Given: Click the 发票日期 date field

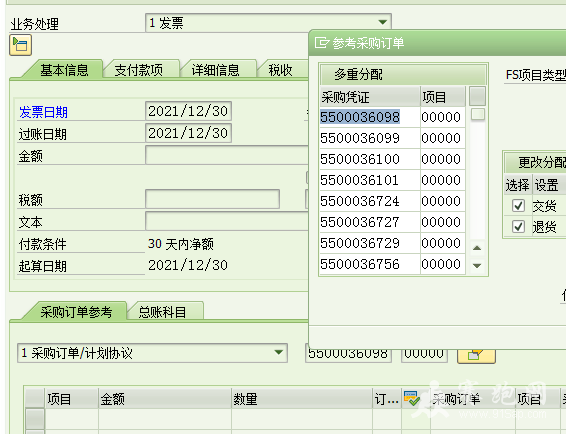Looking at the screenshot, I should point(188,111).
